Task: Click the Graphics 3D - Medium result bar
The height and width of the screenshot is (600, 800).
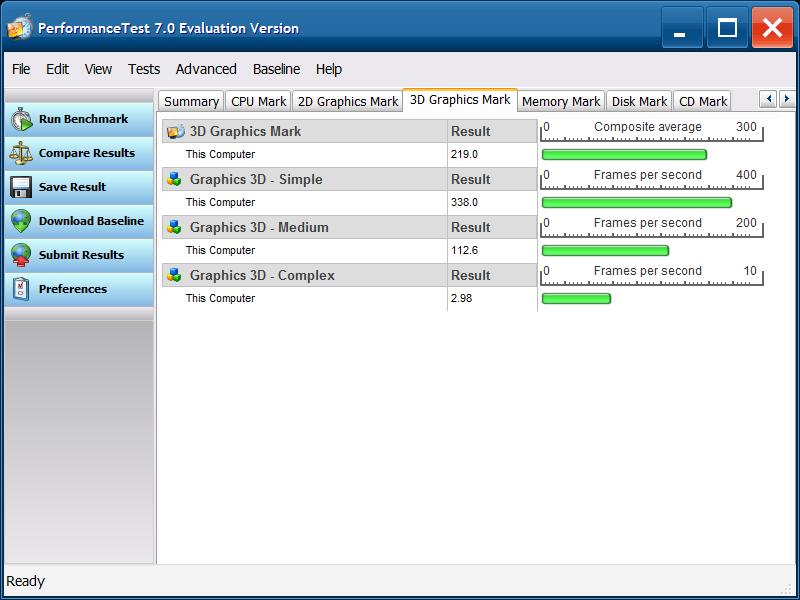Action: point(605,251)
